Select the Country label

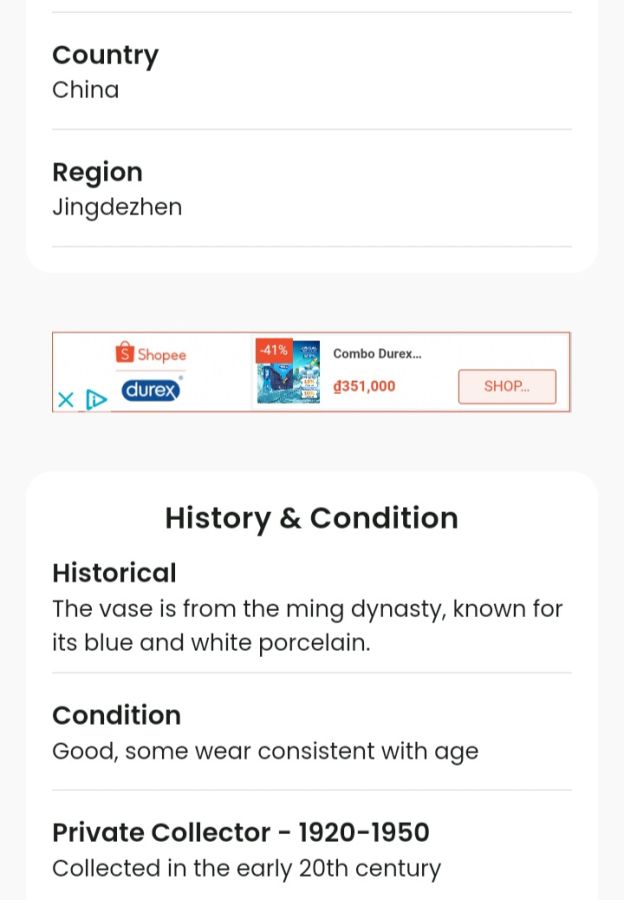105,56
